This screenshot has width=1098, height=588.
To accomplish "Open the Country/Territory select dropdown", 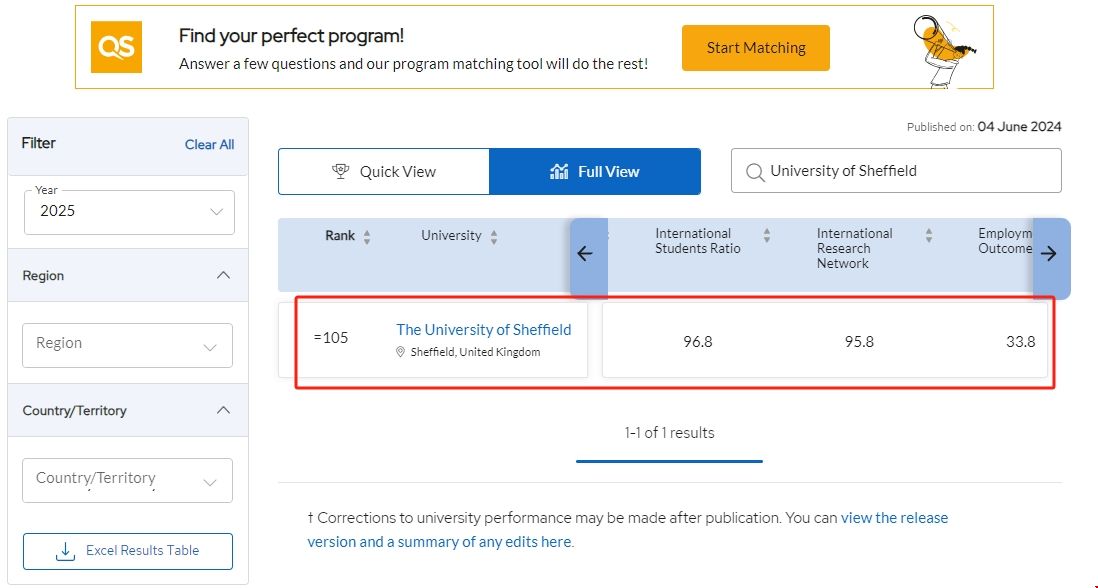I will point(127,480).
